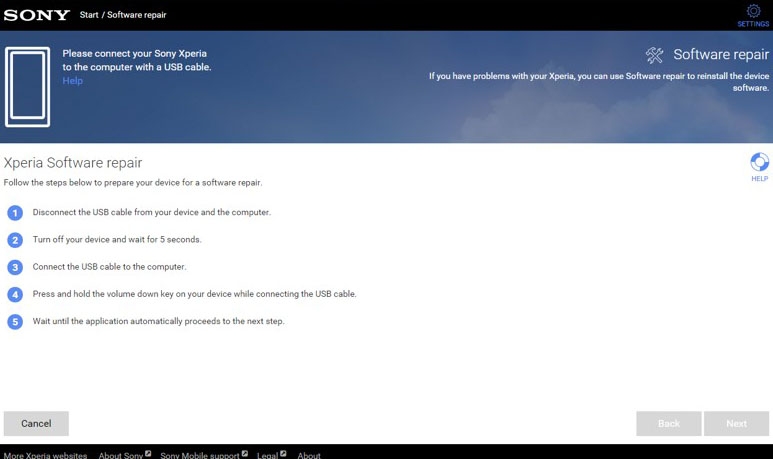Click the step 1 number circle
This screenshot has width=773, height=459.
click(x=15, y=213)
